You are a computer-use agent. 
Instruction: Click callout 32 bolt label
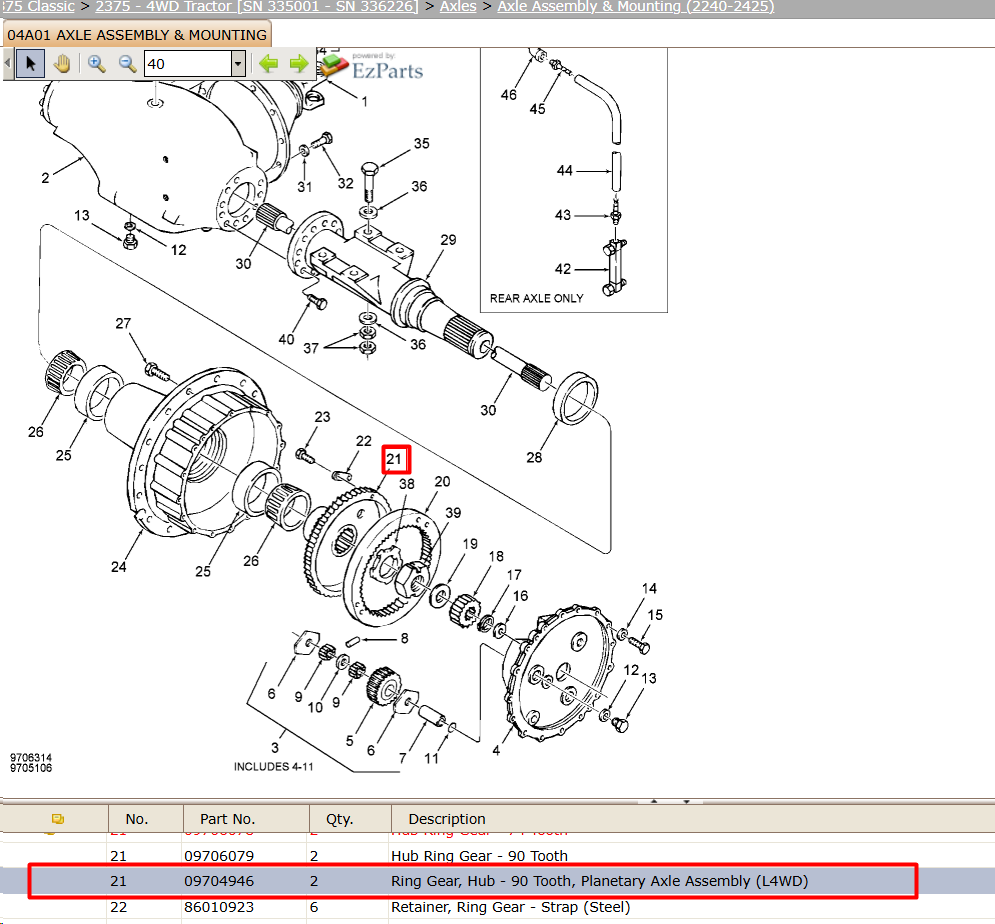(345, 183)
